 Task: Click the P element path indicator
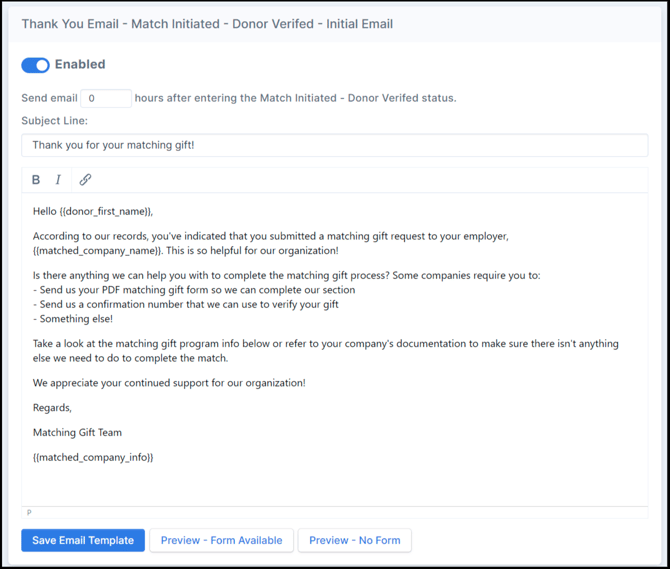point(29,513)
